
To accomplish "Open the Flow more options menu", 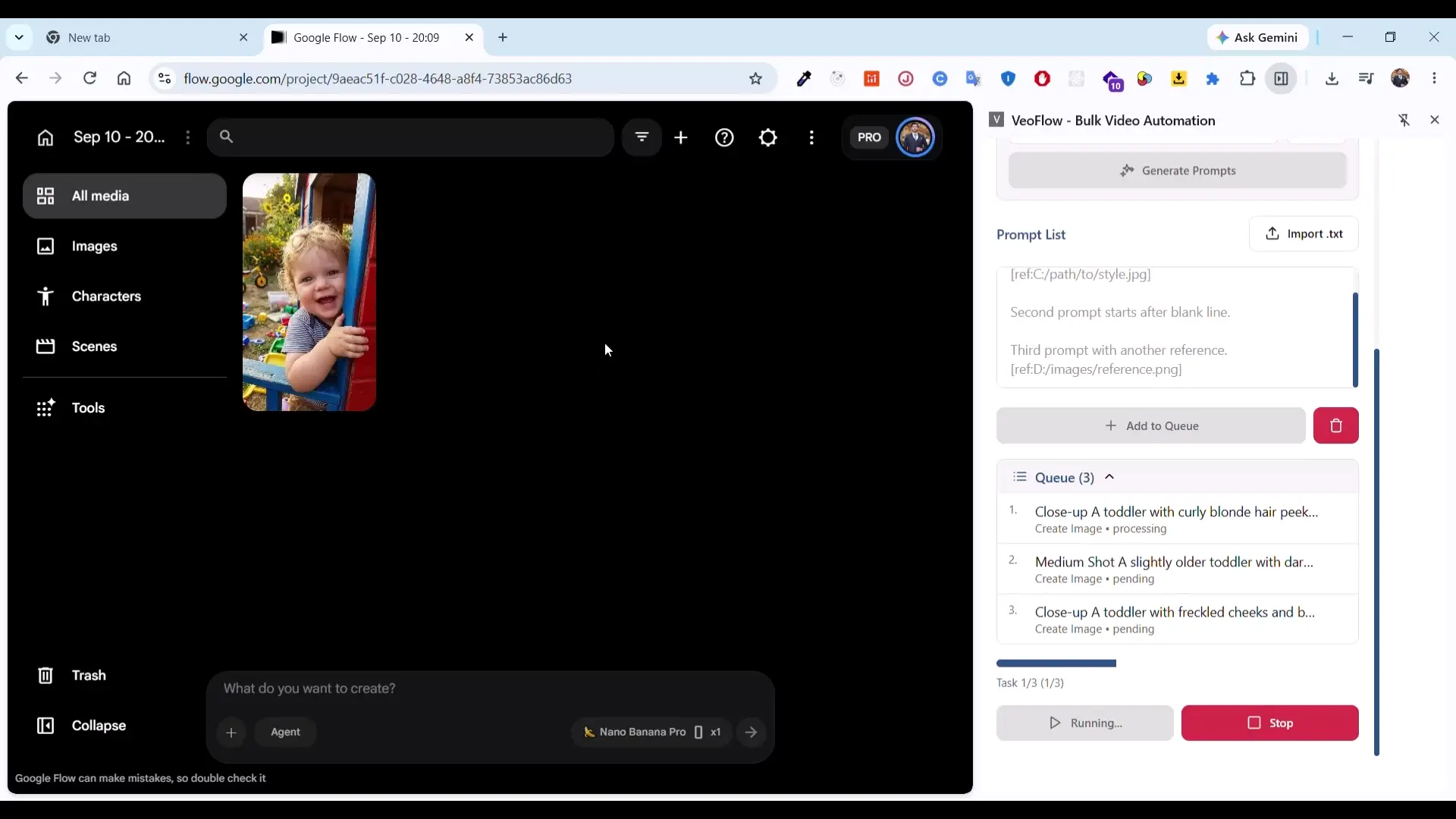I will pos(811,137).
